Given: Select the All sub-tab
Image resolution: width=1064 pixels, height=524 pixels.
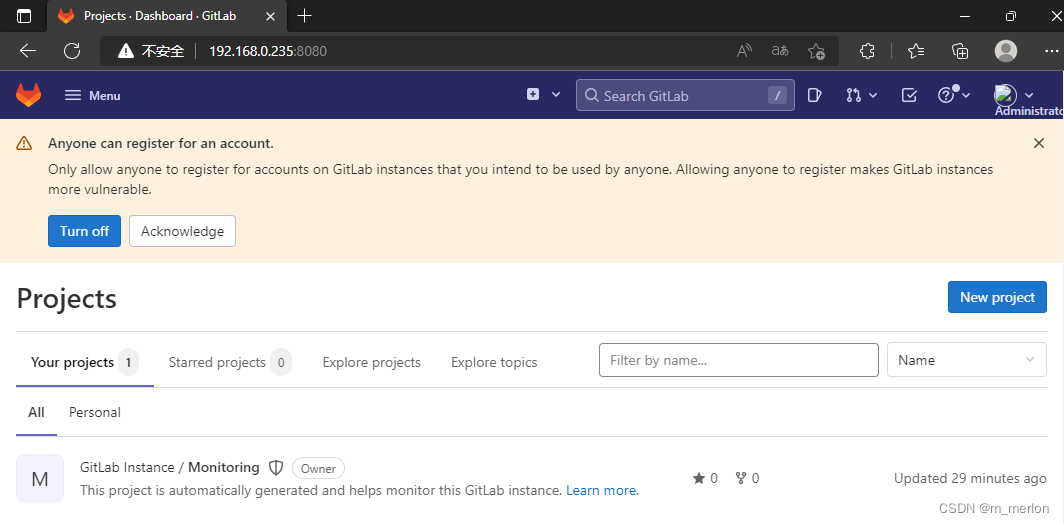Looking at the screenshot, I should 37,412.
